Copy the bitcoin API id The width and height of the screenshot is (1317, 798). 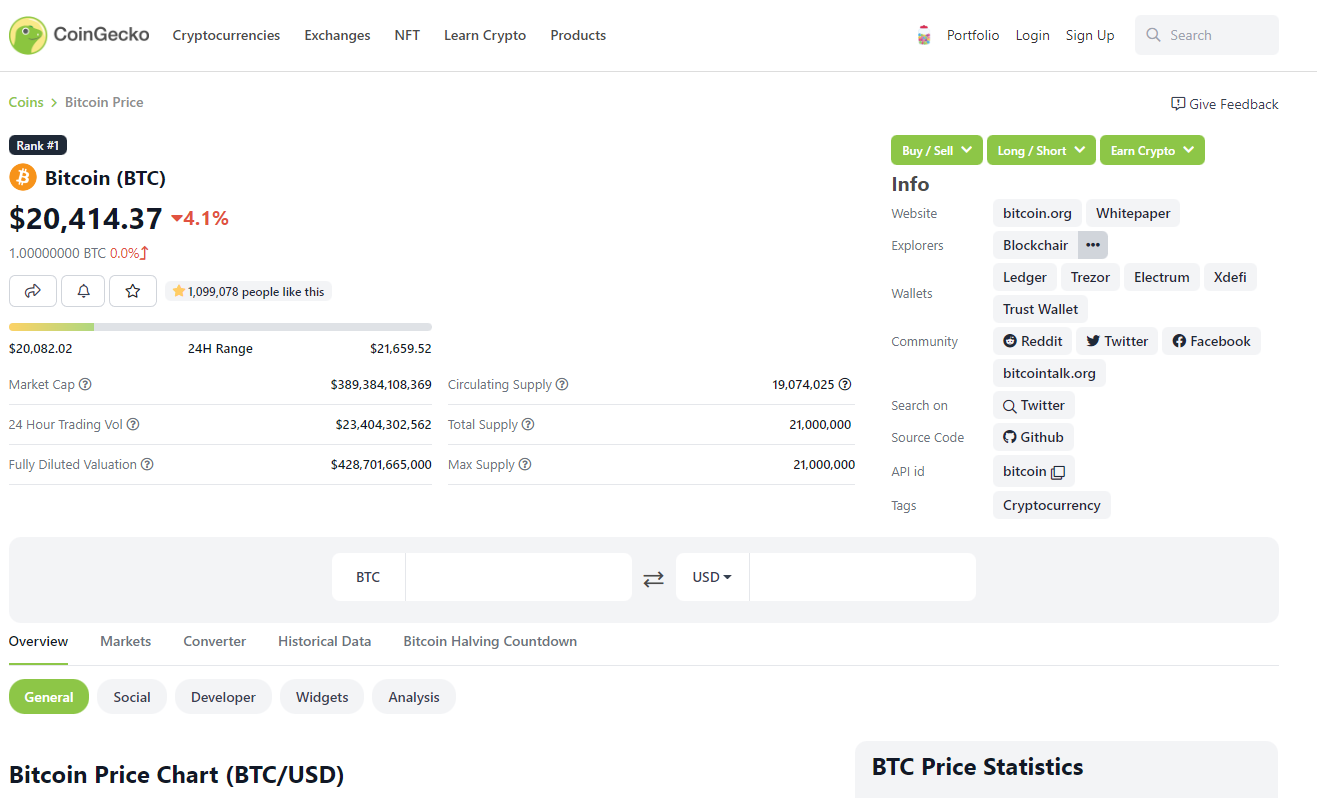coord(1058,472)
